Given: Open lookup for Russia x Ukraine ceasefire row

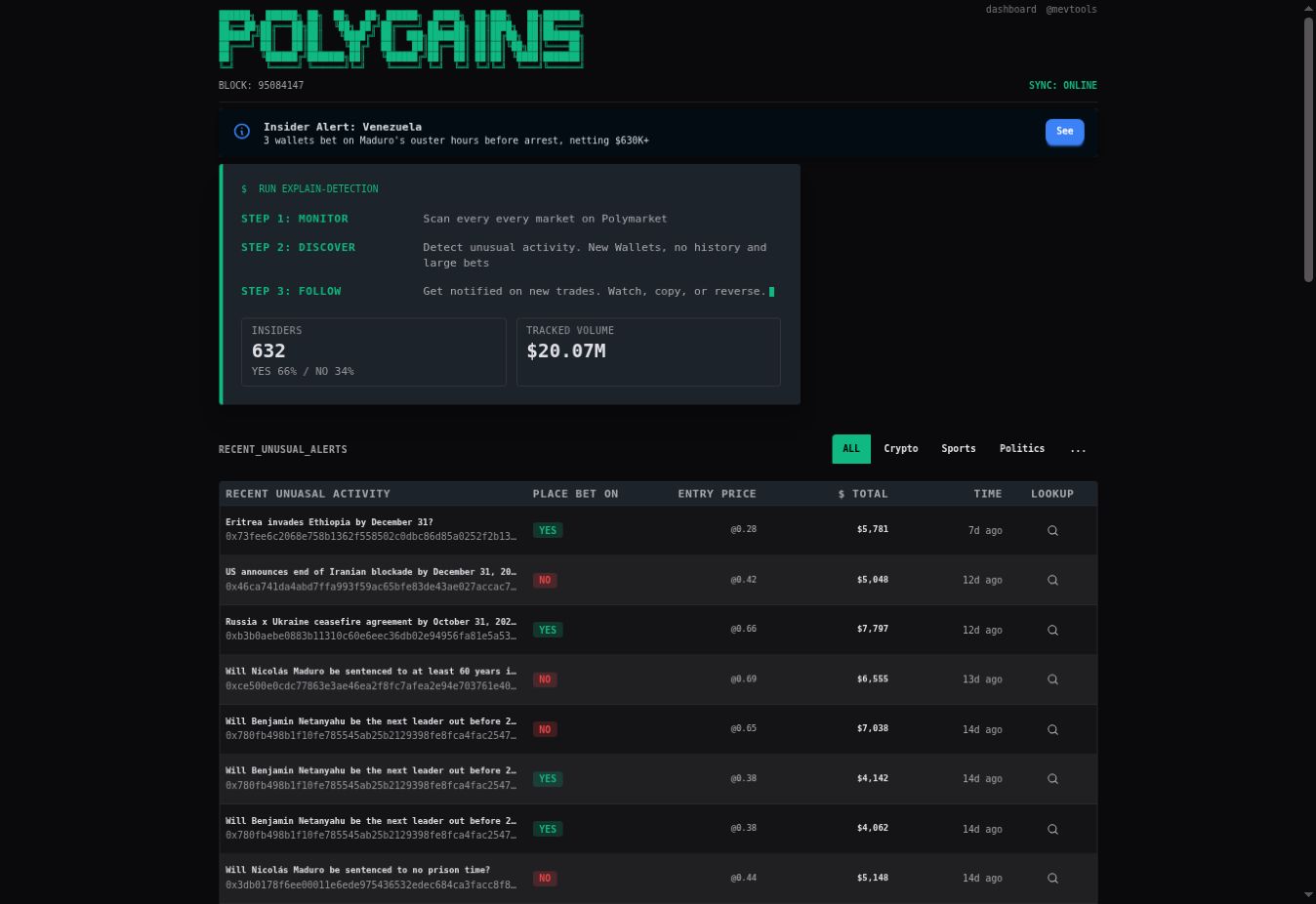Looking at the screenshot, I should point(1052,630).
